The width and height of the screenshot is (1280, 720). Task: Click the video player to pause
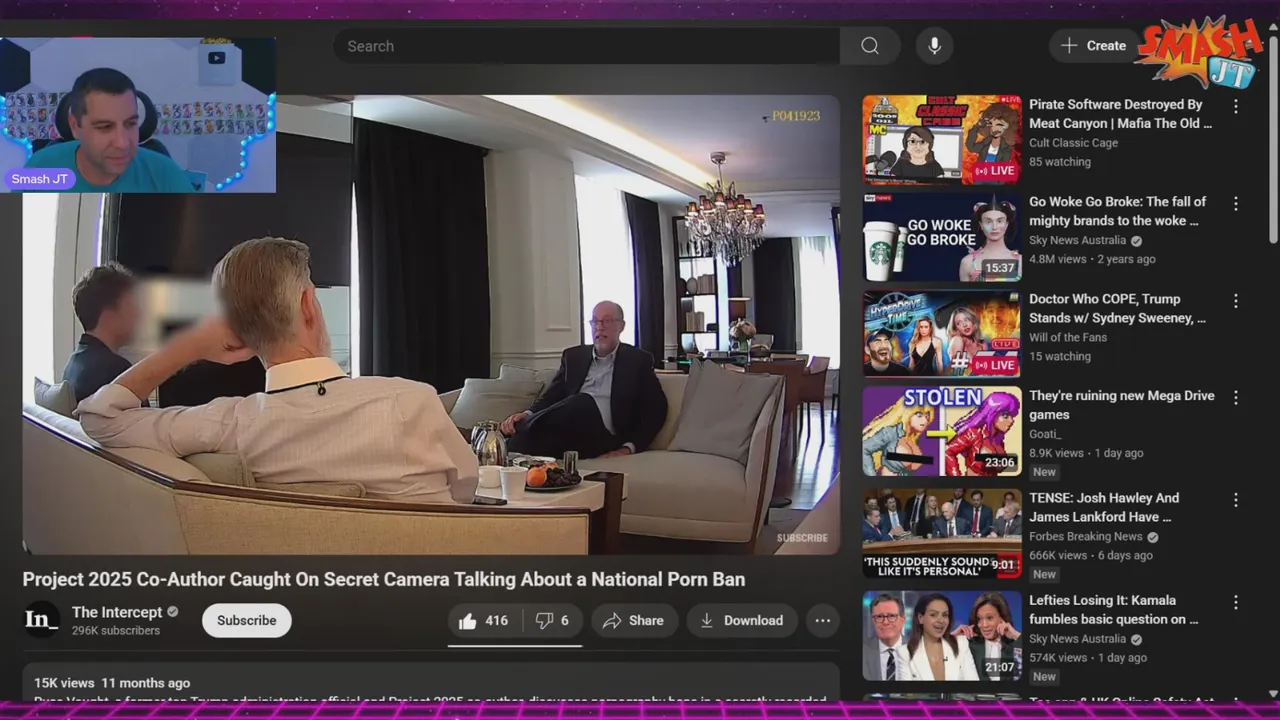[x=431, y=324]
